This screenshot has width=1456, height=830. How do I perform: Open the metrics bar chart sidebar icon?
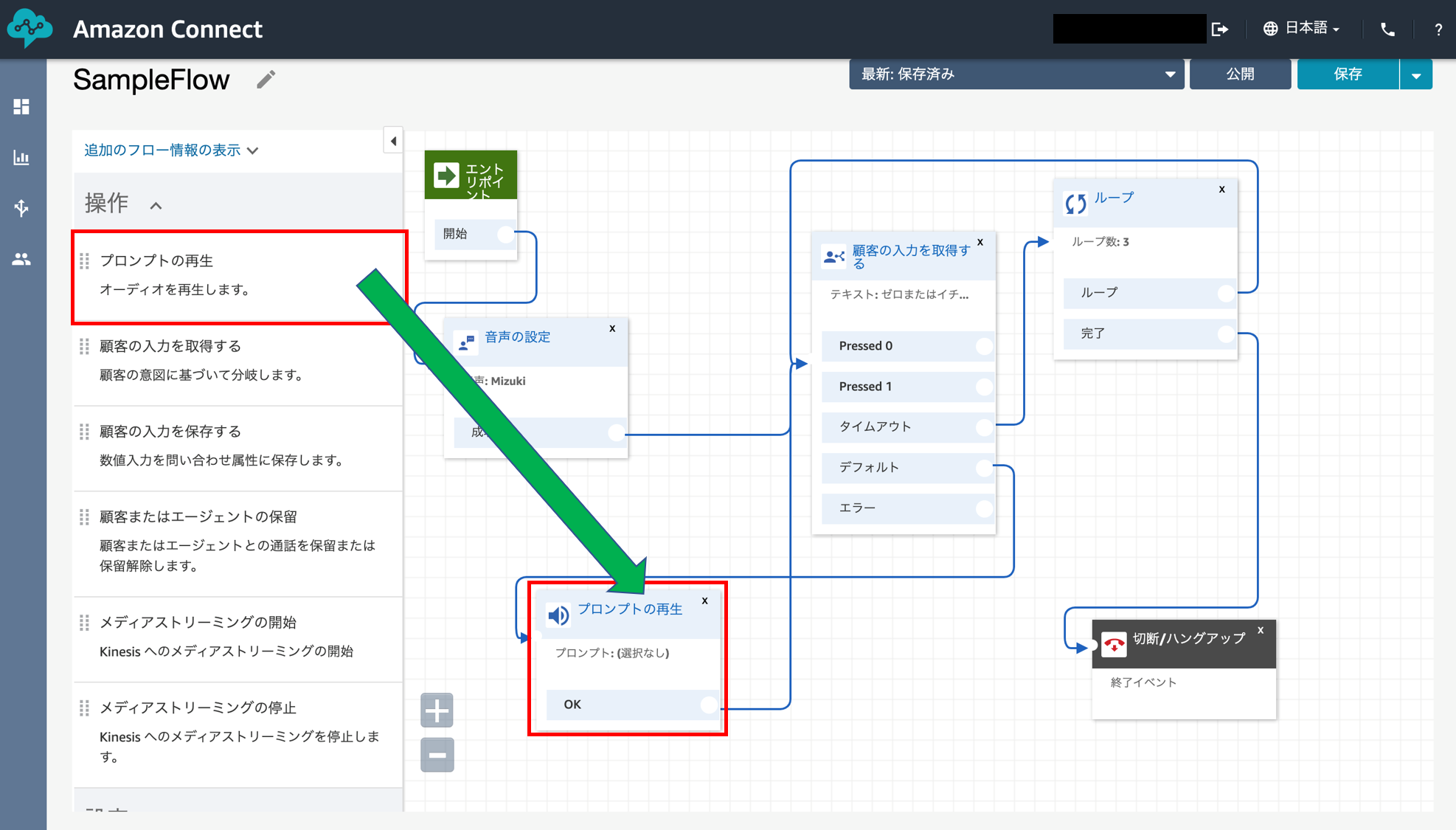(x=21, y=157)
